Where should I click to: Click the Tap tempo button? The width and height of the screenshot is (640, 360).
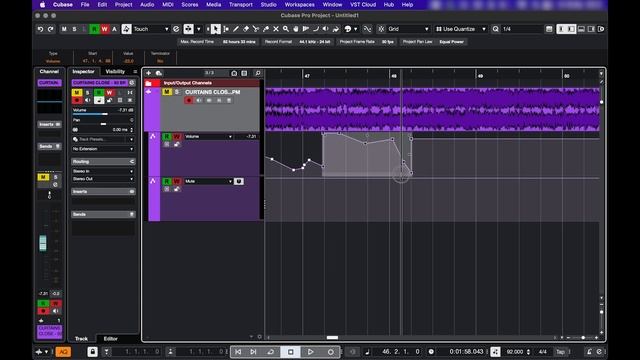point(560,351)
